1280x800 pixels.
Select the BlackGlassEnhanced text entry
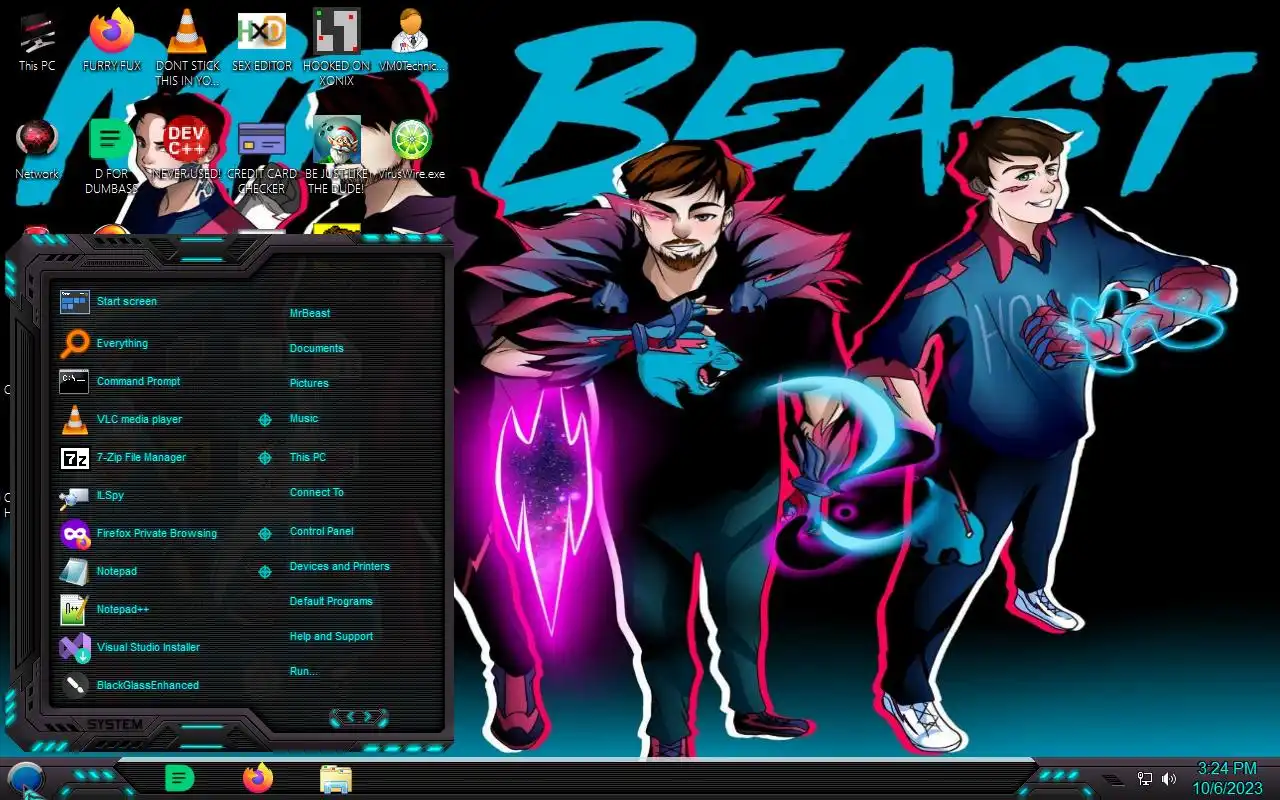click(148, 685)
